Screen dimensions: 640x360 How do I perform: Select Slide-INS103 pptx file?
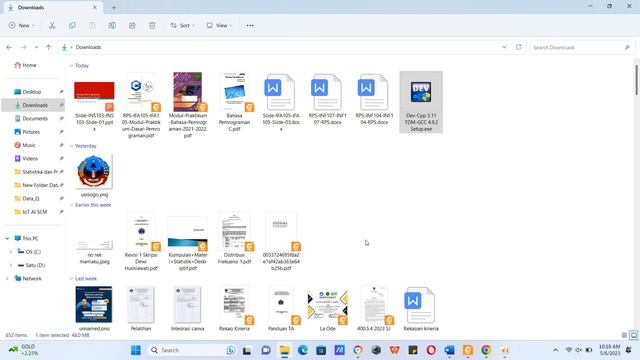coord(94,102)
